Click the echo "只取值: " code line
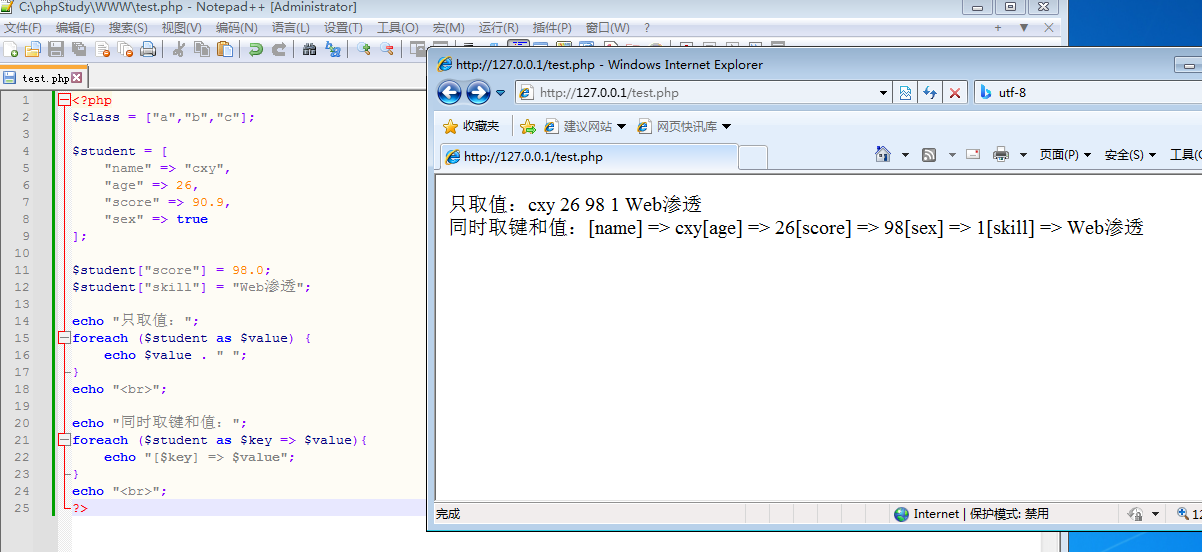The width and height of the screenshot is (1202, 552). [x=136, y=321]
